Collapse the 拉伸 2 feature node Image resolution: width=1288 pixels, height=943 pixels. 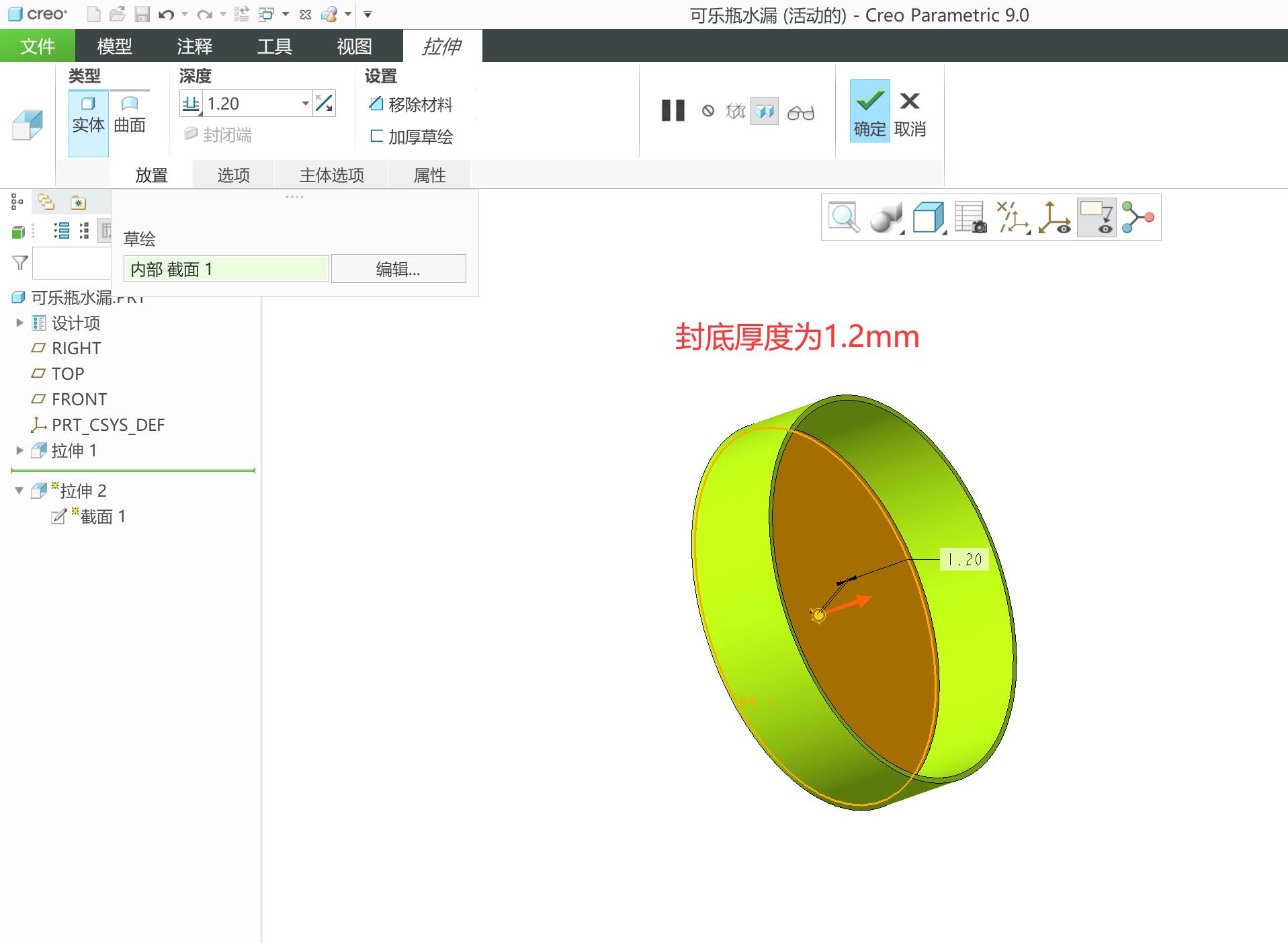(19, 491)
